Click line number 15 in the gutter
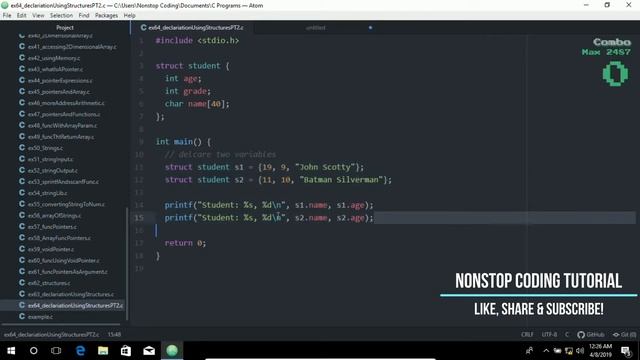 click(139, 218)
